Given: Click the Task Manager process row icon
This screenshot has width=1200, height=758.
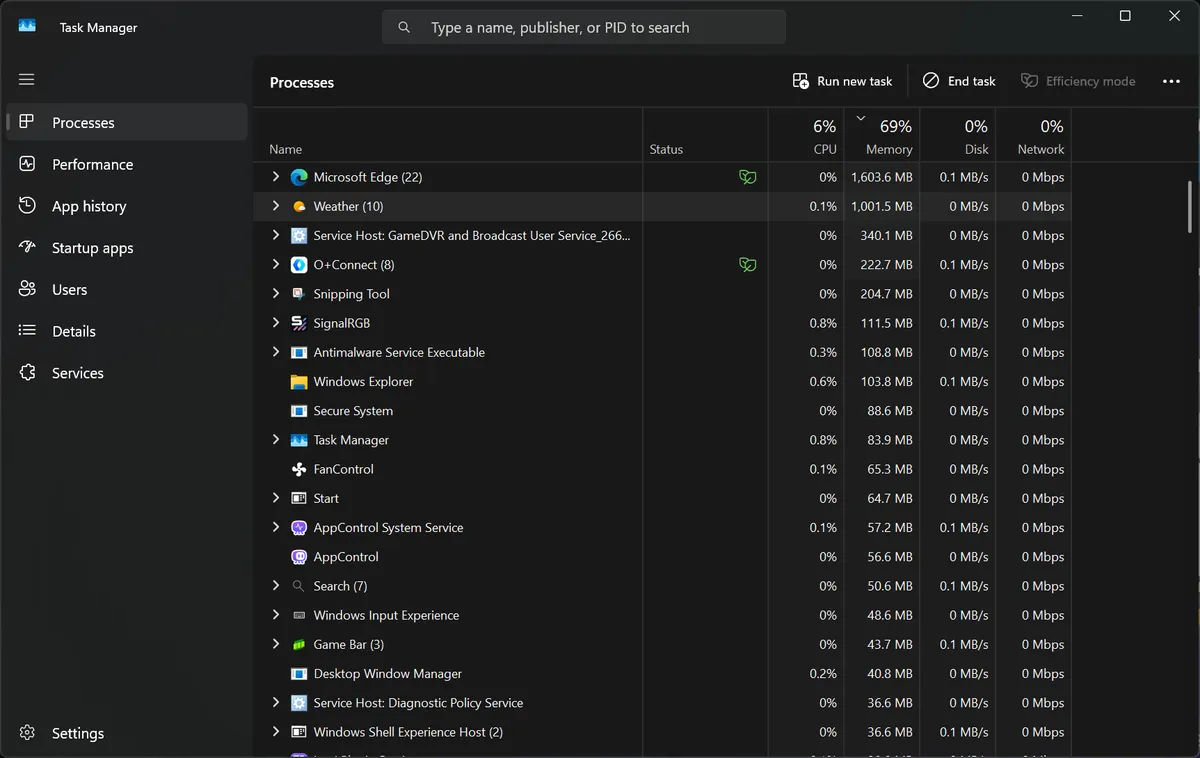Looking at the screenshot, I should (298, 440).
